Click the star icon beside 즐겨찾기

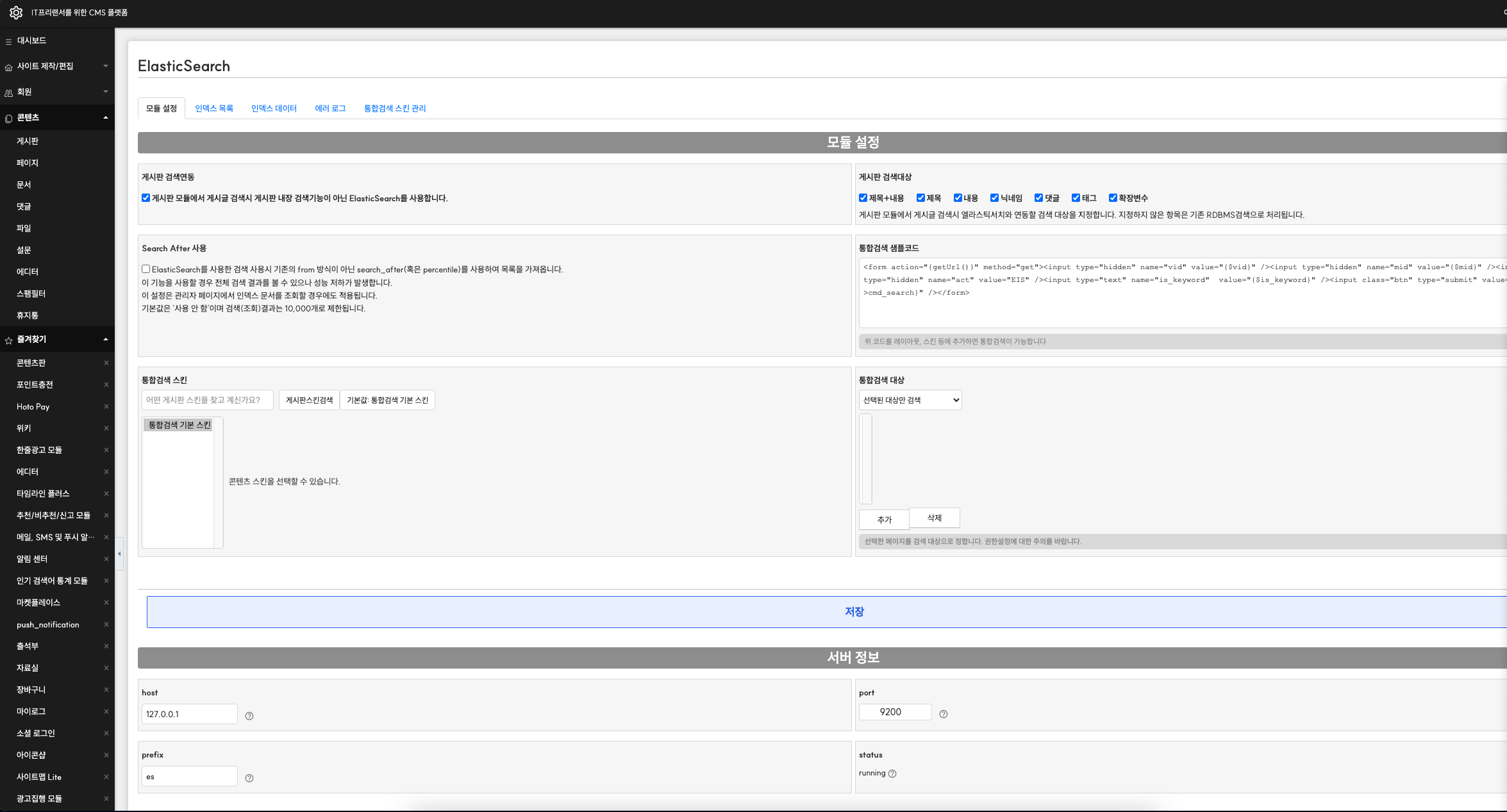tap(8, 340)
